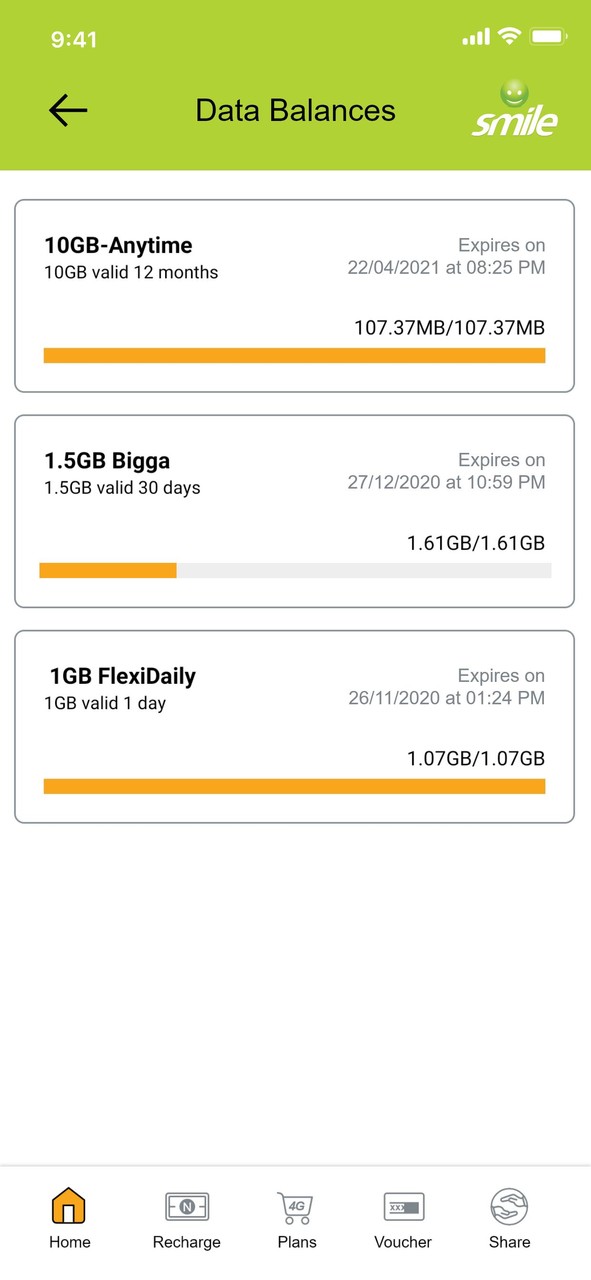This screenshot has width=591, height=1280.
Task: Click the 1.5GB Bigga usage progress bar
Action: (295, 570)
